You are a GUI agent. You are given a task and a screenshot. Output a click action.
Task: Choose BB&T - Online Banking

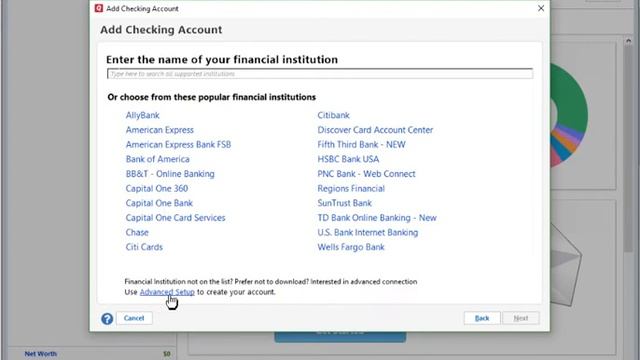pos(170,174)
